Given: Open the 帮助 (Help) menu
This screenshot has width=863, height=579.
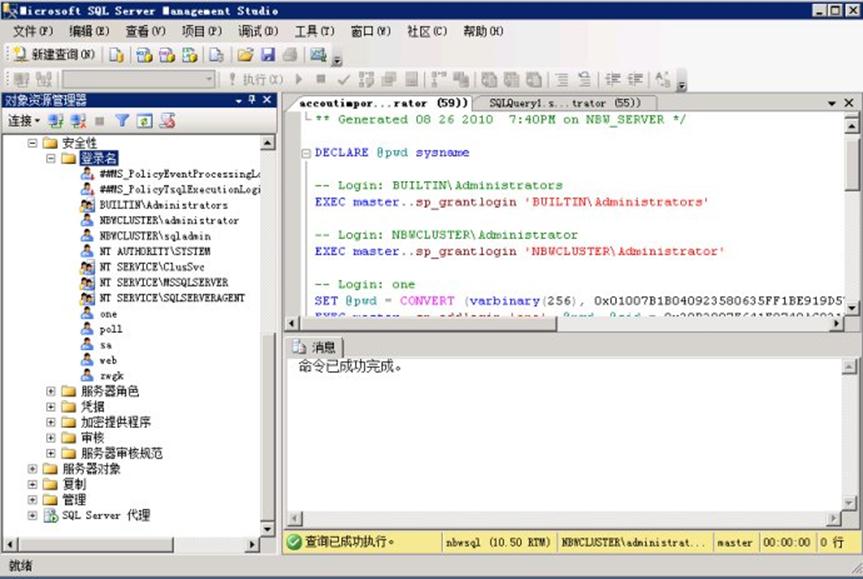Looking at the screenshot, I should pyautogui.click(x=483, y=31).
